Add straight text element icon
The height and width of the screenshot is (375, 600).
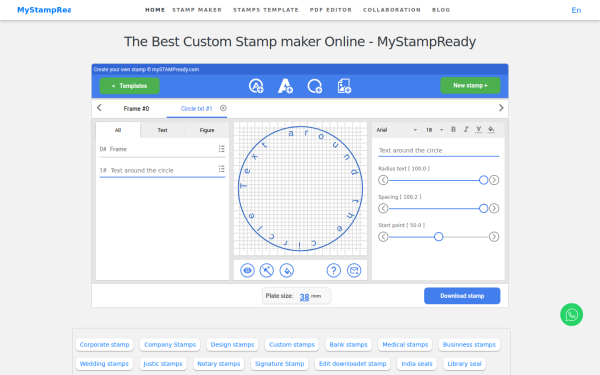point(285,86)
